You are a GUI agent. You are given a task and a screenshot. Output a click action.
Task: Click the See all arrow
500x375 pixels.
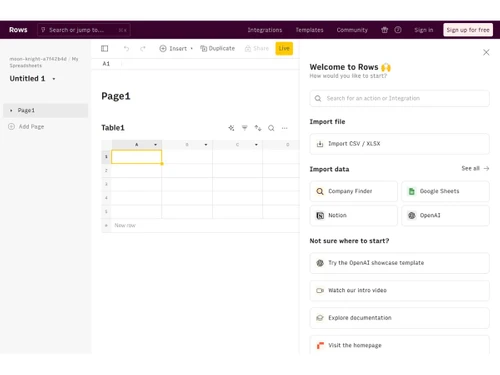(486, 169)
